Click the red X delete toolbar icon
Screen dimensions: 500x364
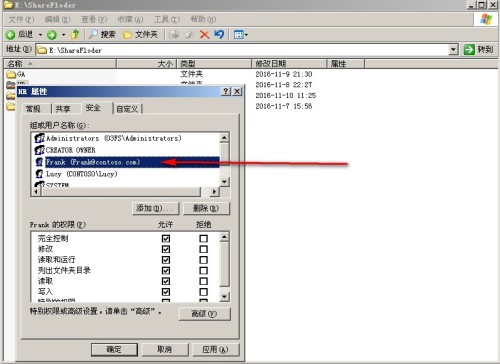(204, 34)
